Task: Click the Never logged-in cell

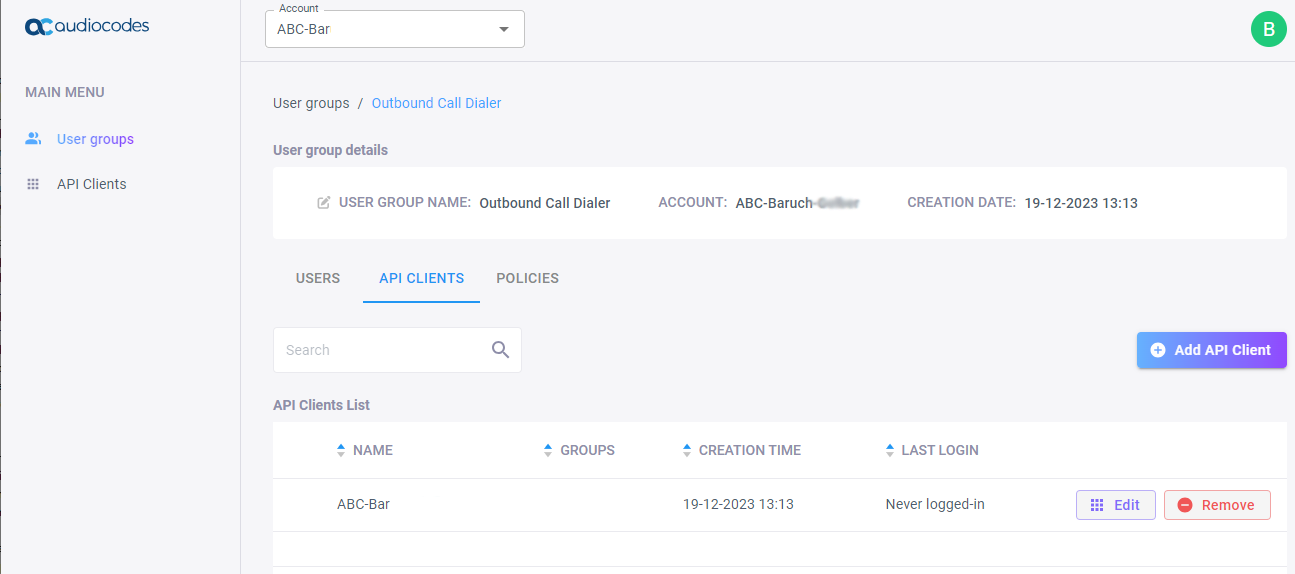Action: coord(935,504)
